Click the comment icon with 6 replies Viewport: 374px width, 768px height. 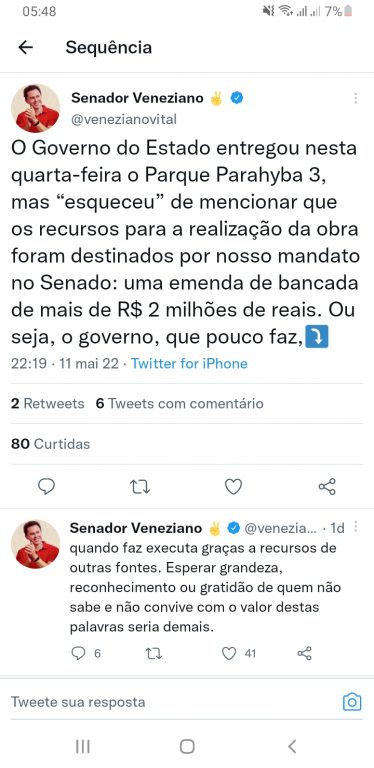[x=86, y=653]
